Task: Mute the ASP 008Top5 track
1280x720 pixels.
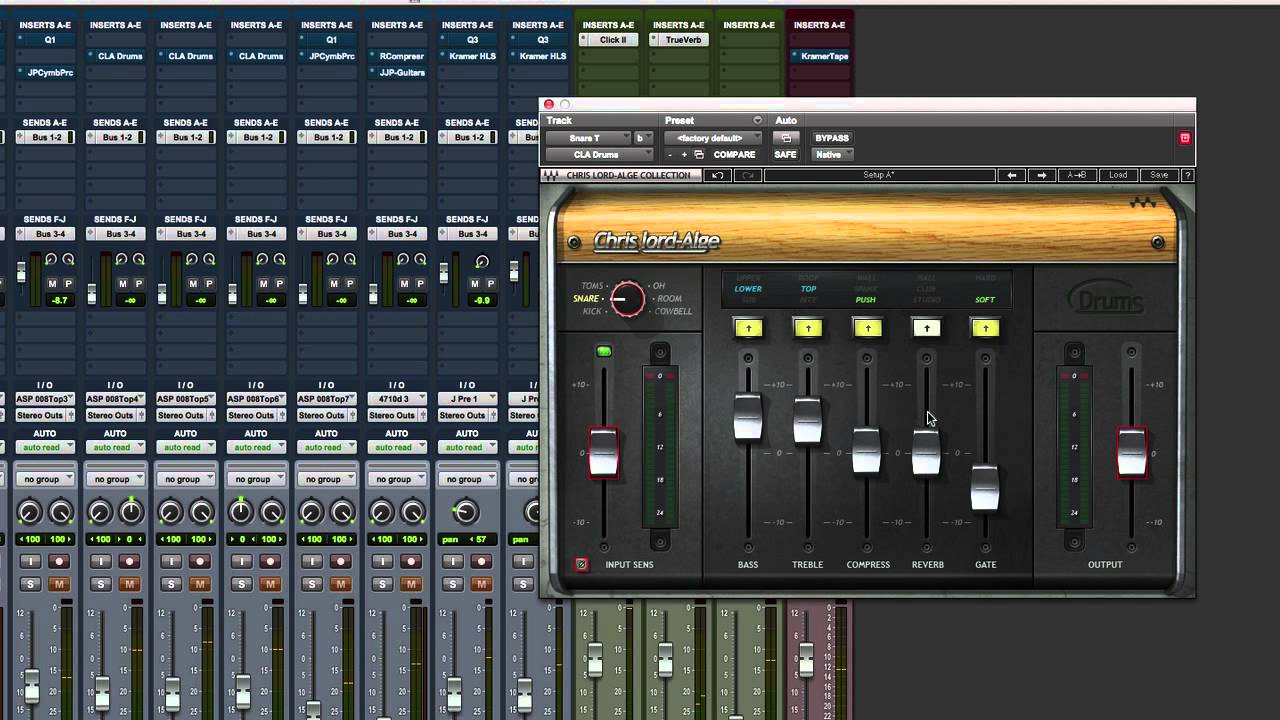Action: [200, 584]
